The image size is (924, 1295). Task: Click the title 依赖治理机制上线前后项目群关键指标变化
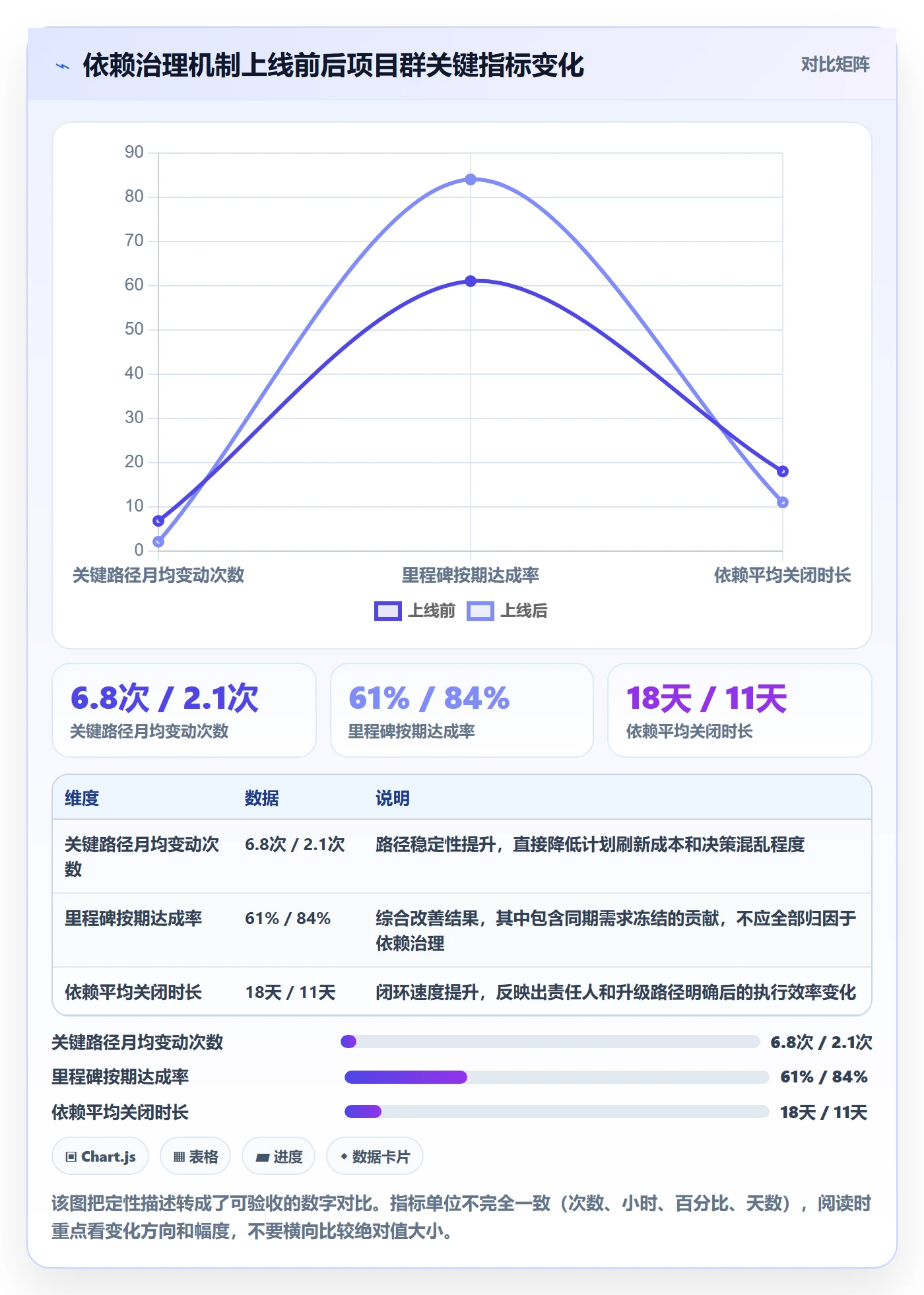click(x=333, y=65)
